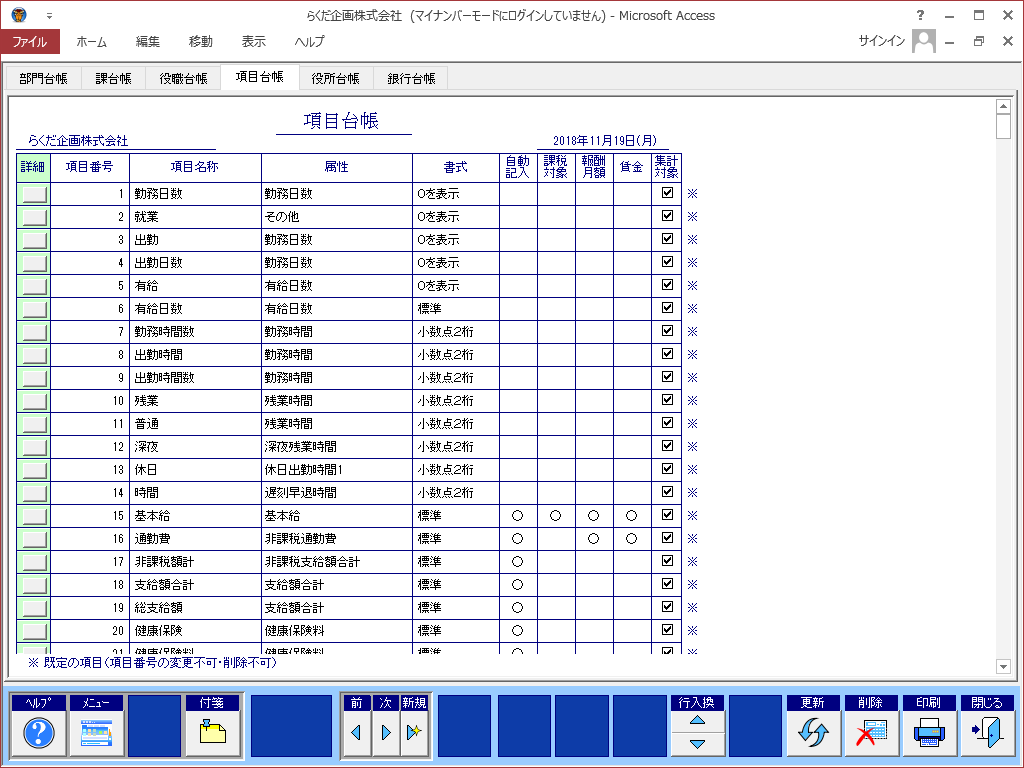1024x768 pixels.
Task: Switch to the 課台帳 tab
Action: [x=114, y=78]
